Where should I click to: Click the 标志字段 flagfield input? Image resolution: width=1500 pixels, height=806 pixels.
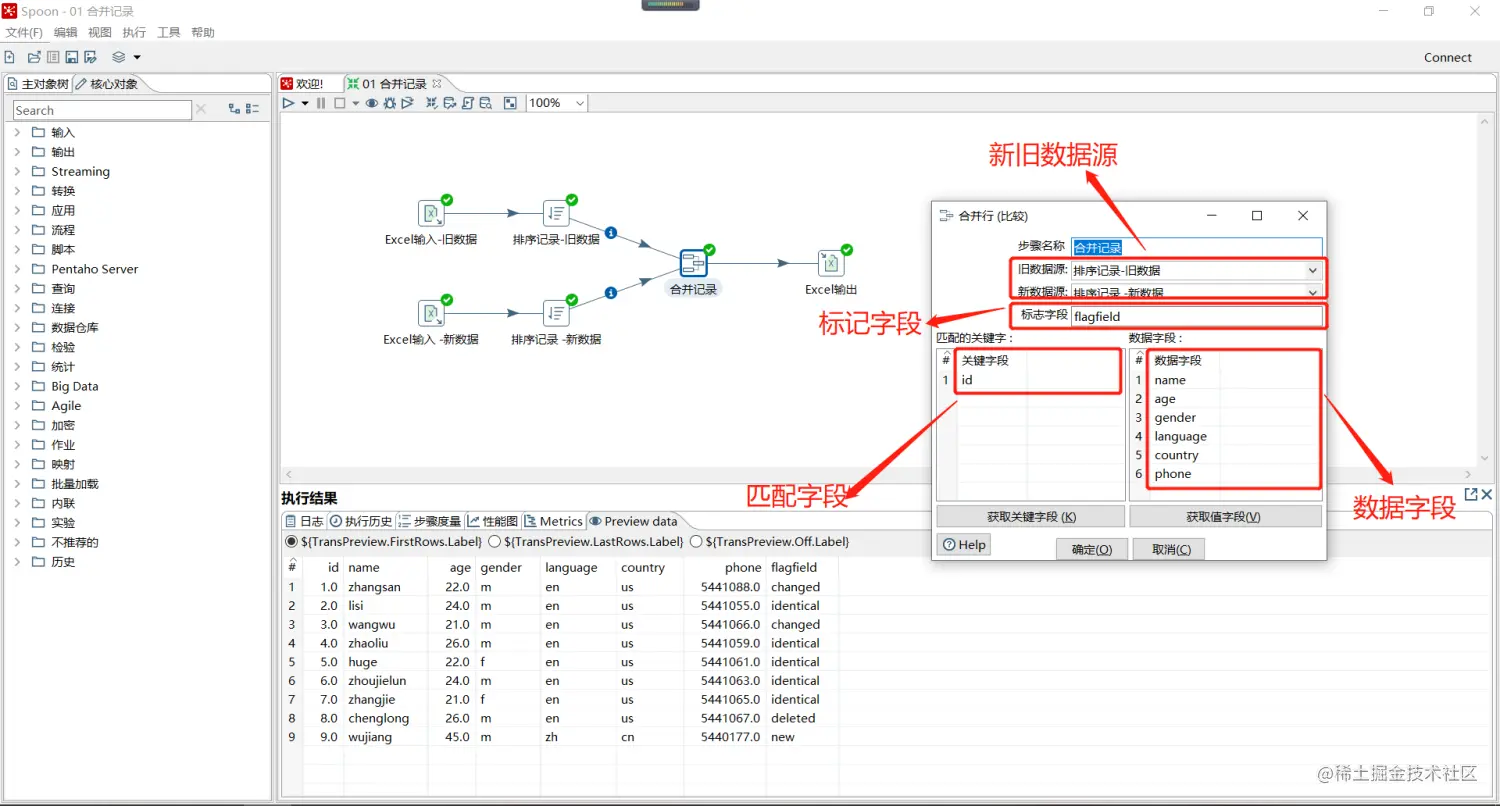(x=1197, y=316)
